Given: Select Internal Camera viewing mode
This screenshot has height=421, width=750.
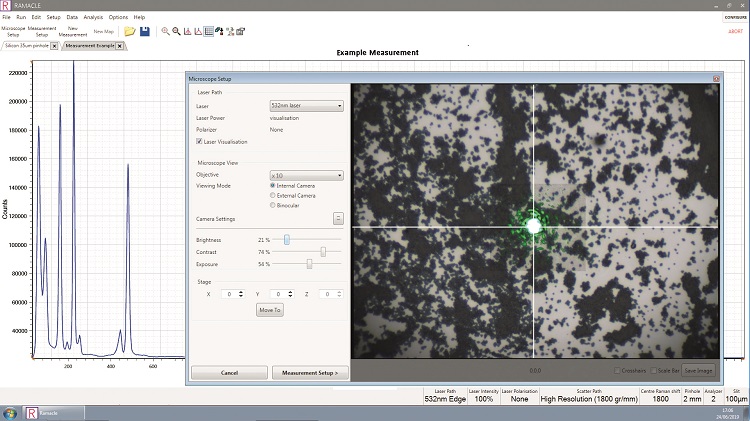Looking at the screenshot, I should point(273,186).
